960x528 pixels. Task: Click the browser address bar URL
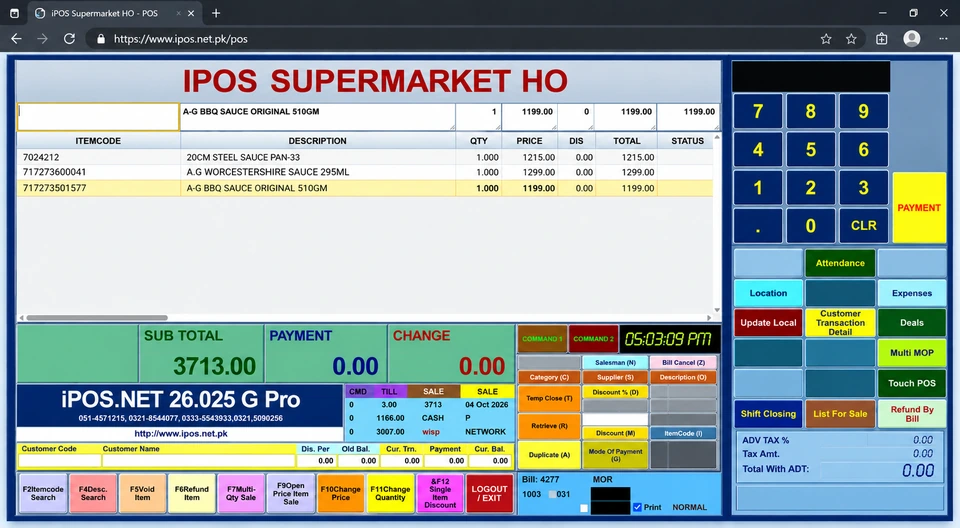pos(181,39)
